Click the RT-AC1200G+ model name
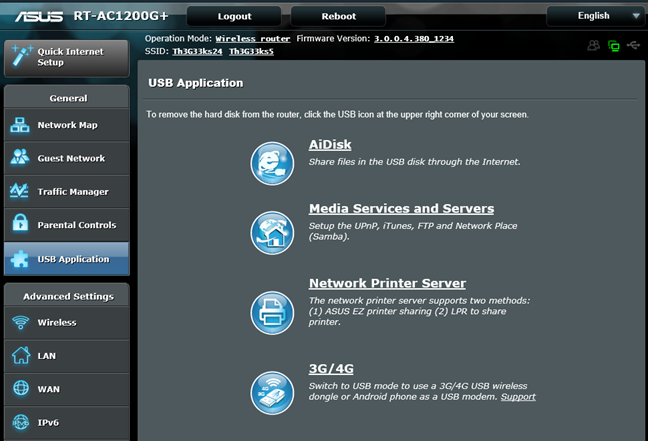The width and height of the screenshot is (648, 441). coord(121,16)
